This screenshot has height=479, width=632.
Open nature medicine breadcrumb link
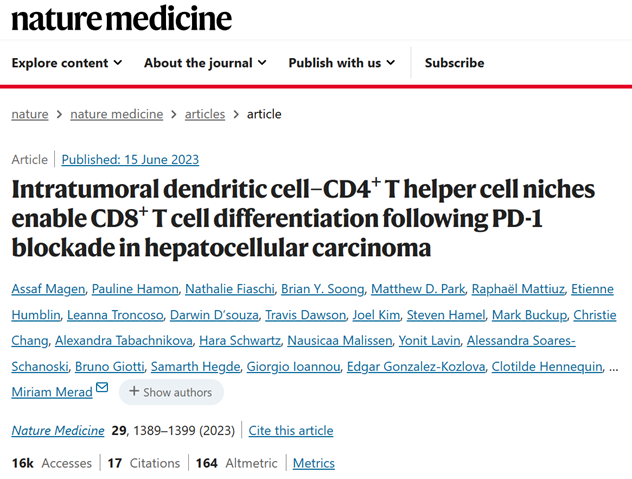[116, 115]
